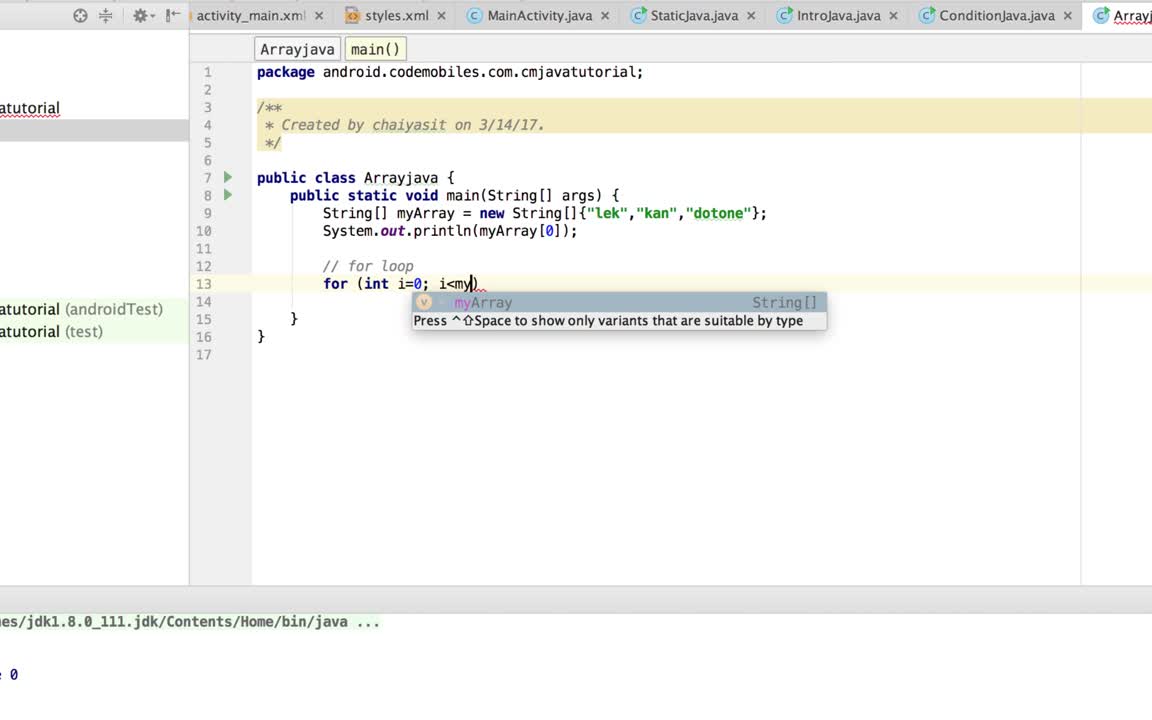Click the run arrow next to the main method
Viewport: 1152px width, 720px height.
click(x=227, y=195)
